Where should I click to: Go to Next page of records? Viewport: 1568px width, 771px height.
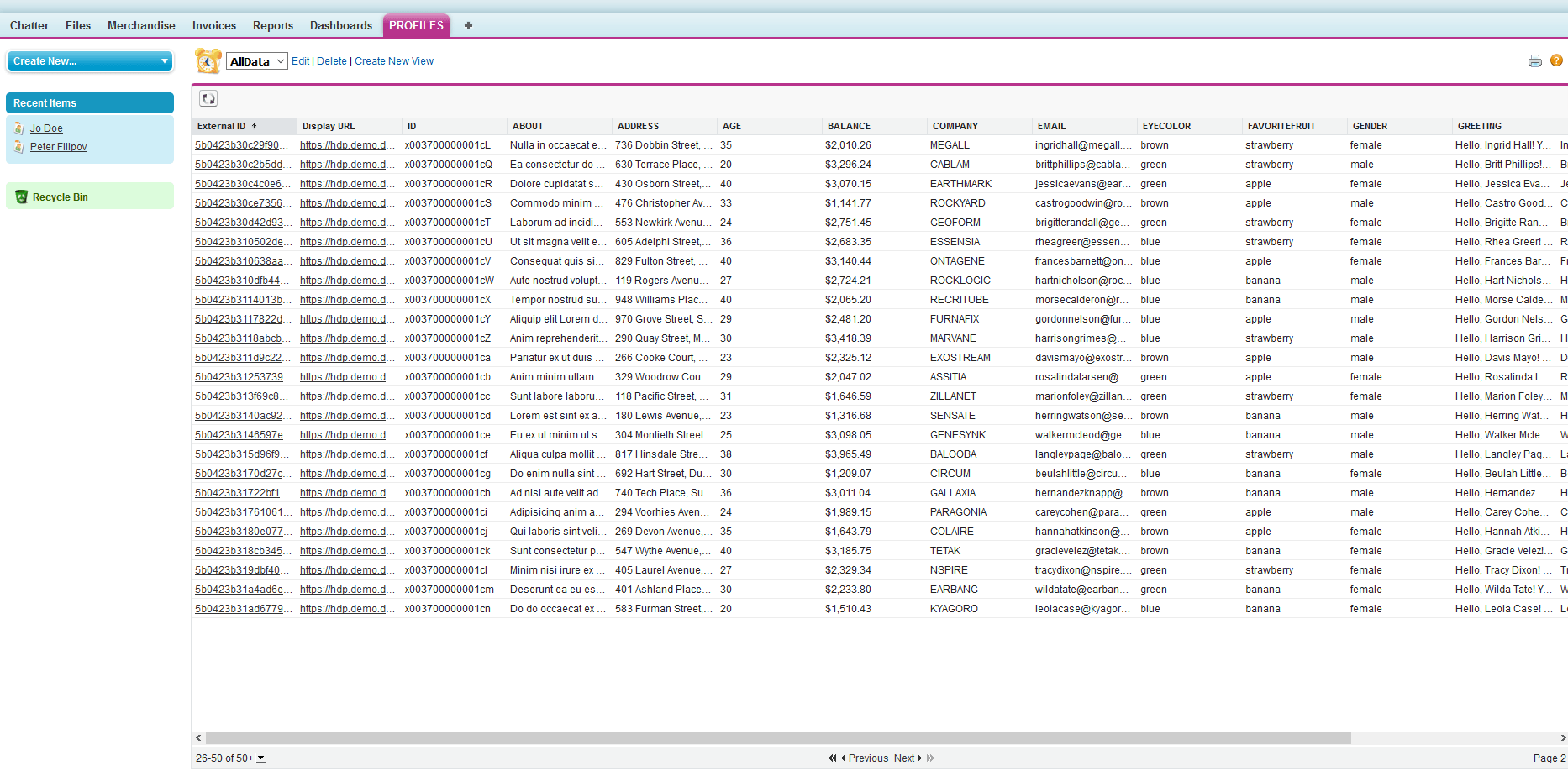[908, 758]
